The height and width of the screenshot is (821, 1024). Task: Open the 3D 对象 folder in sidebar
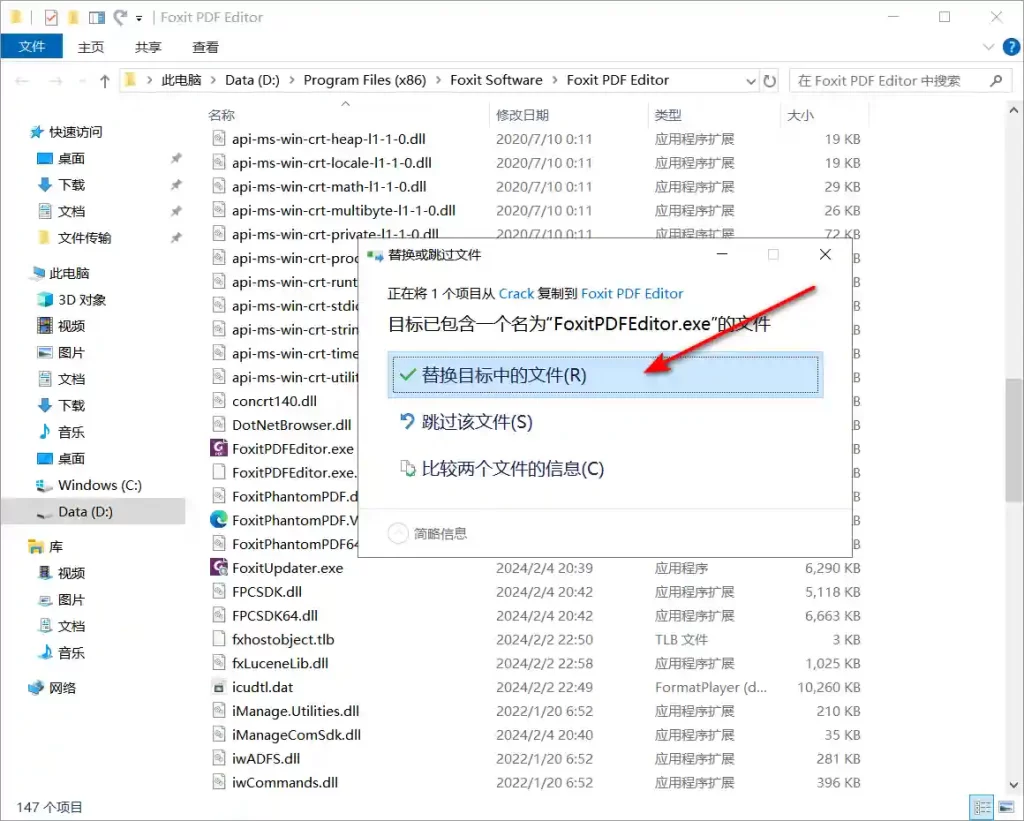[x=44, y=299]
